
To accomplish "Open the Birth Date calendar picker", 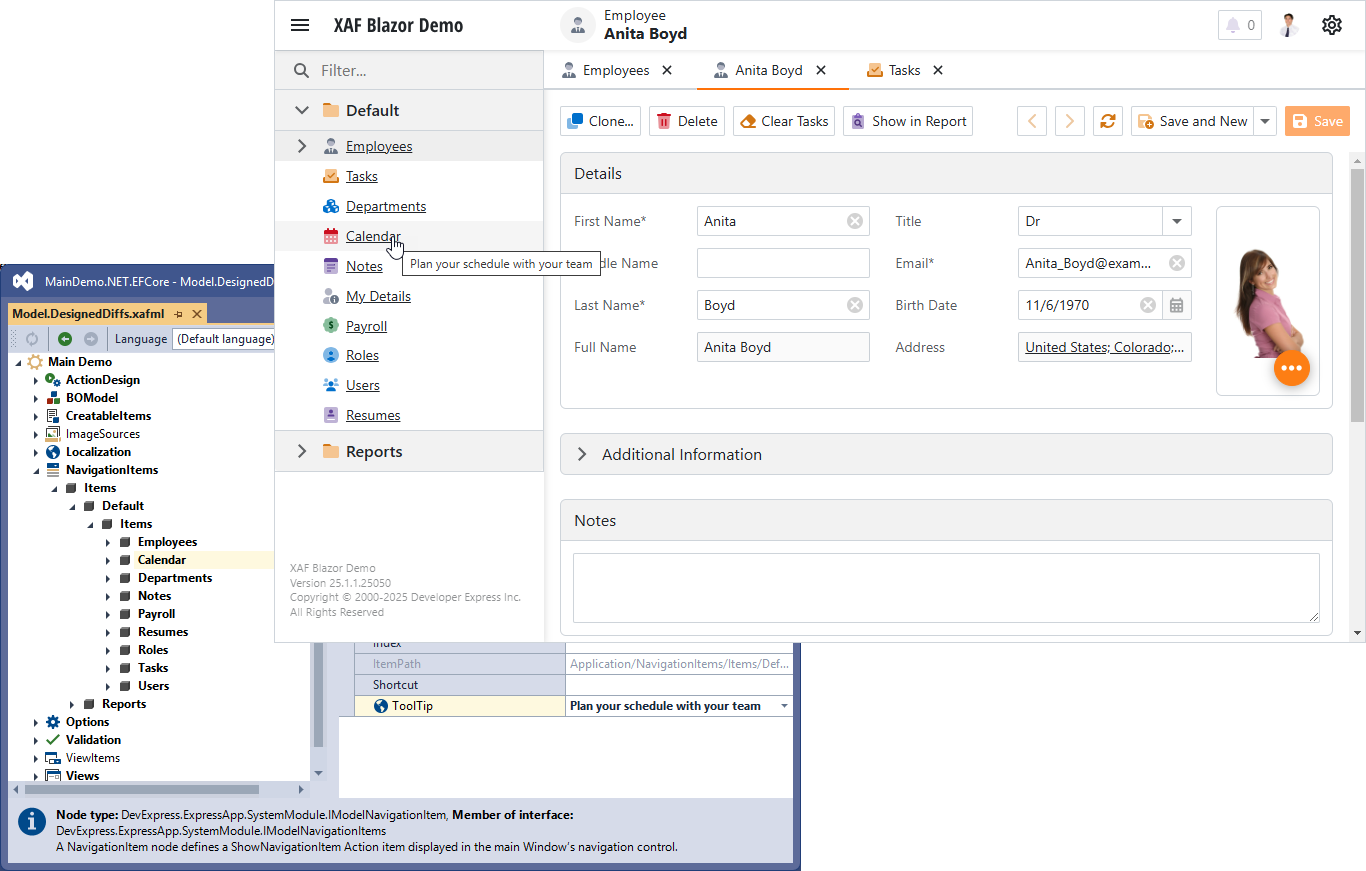I will (1177, 305).
